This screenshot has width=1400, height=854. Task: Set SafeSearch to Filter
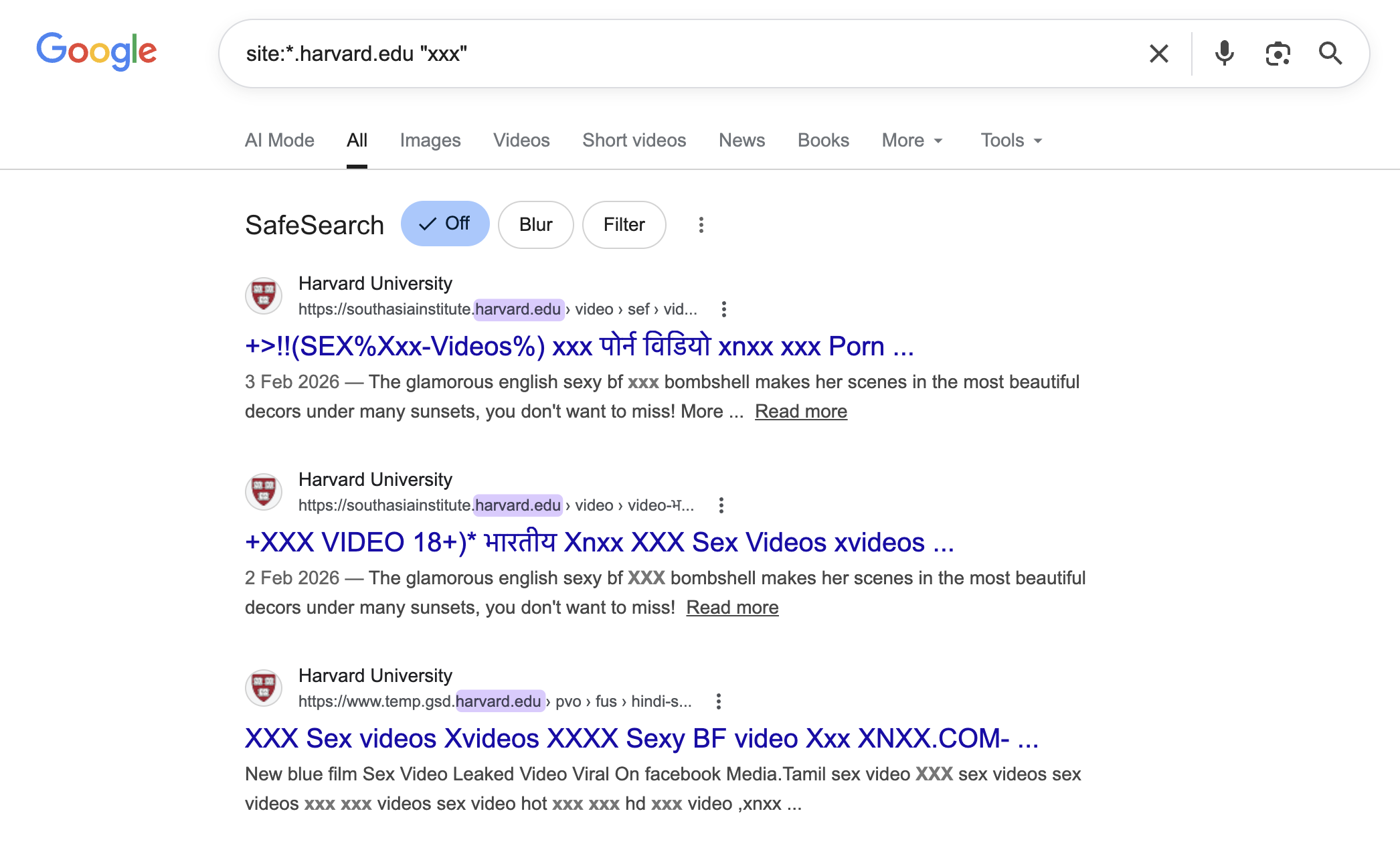point(624,225)
